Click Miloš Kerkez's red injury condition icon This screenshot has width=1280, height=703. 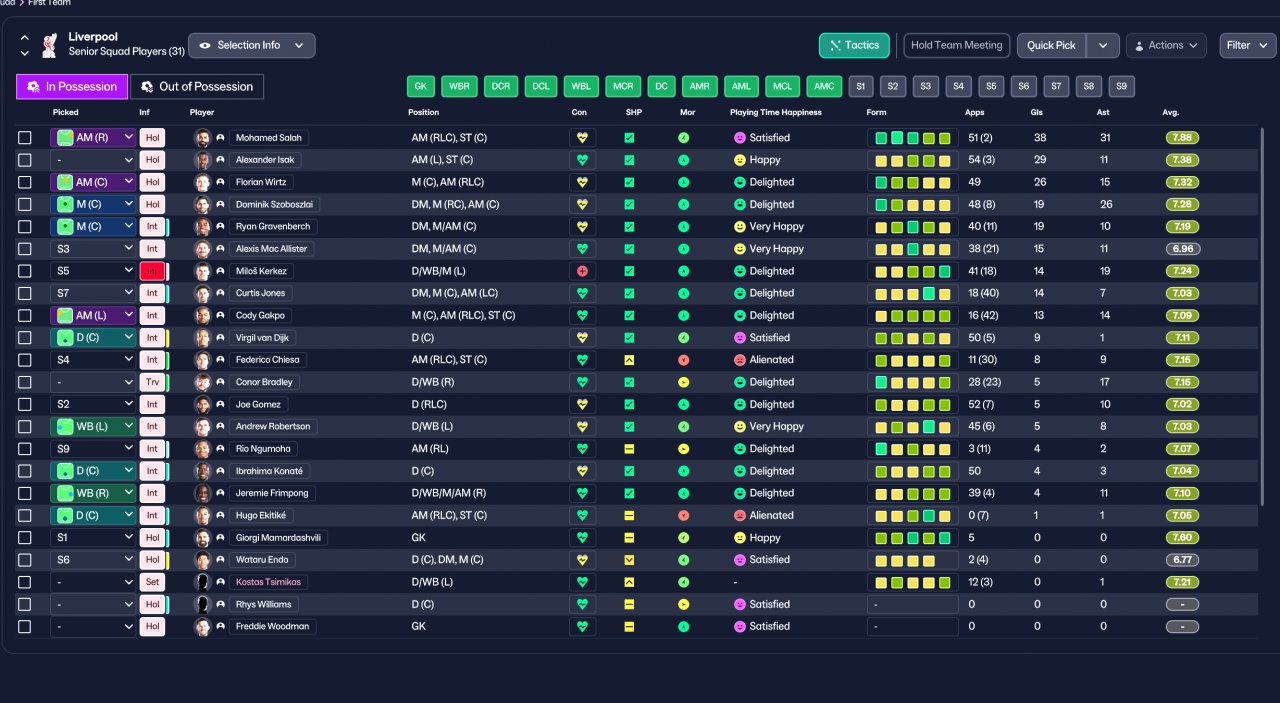(x=583, y=271)
